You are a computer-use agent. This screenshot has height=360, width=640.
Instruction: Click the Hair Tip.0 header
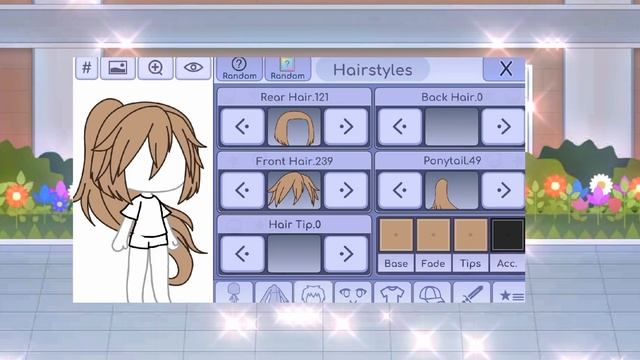[294, 224]
